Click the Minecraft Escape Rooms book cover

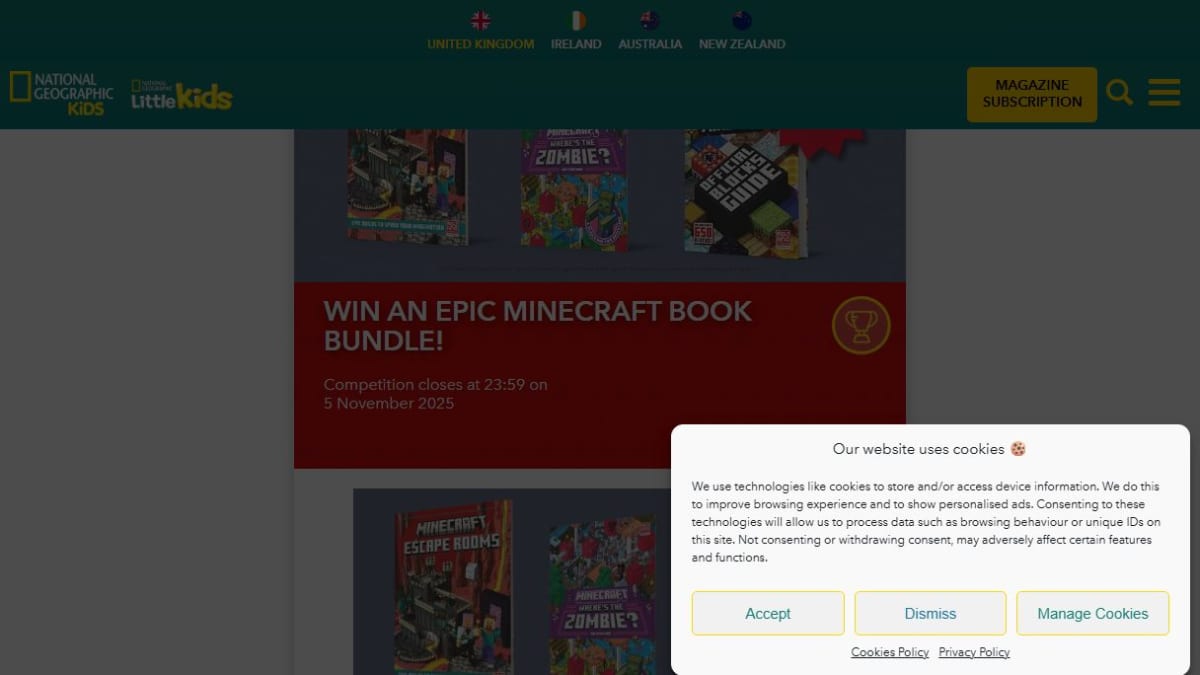coord(453,587)
